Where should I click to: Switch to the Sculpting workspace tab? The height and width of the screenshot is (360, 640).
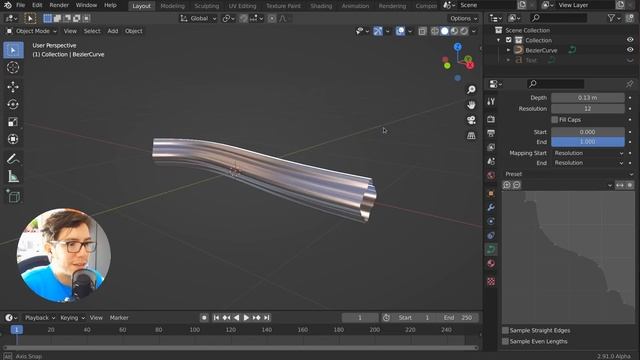pyautogui.click(x=207, y=6)
